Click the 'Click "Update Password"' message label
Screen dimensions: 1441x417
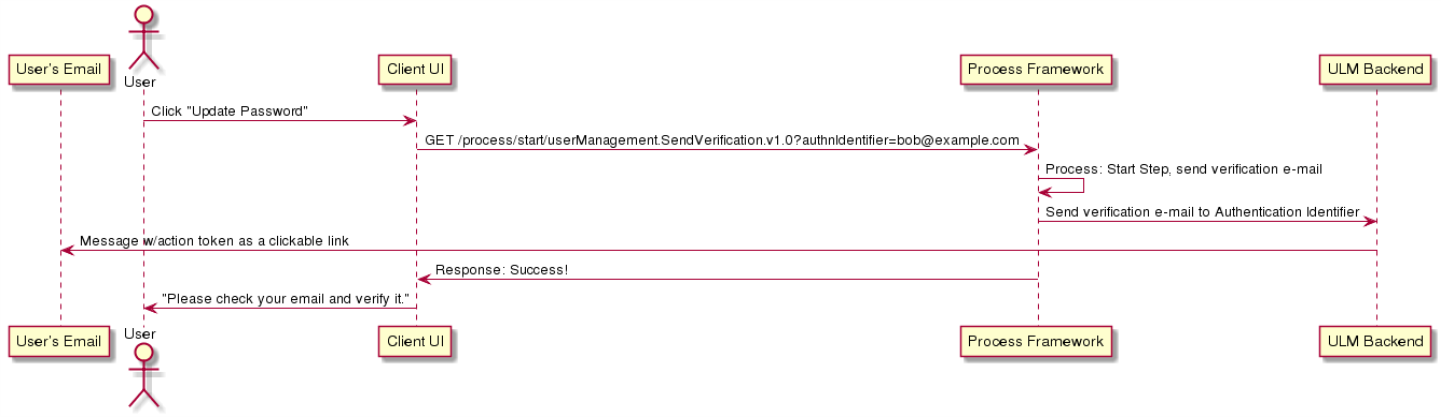tap(229, 111)
